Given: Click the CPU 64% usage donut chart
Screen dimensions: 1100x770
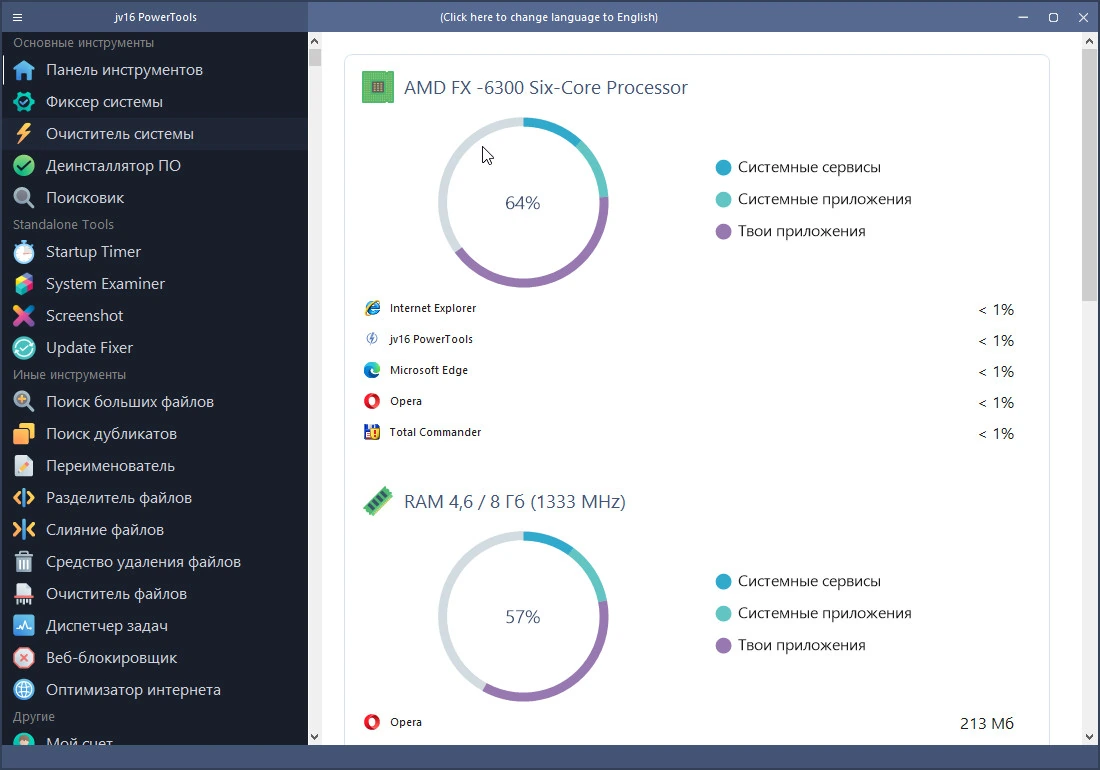Looking at the screenshot, I should click(x=523, y=203).
